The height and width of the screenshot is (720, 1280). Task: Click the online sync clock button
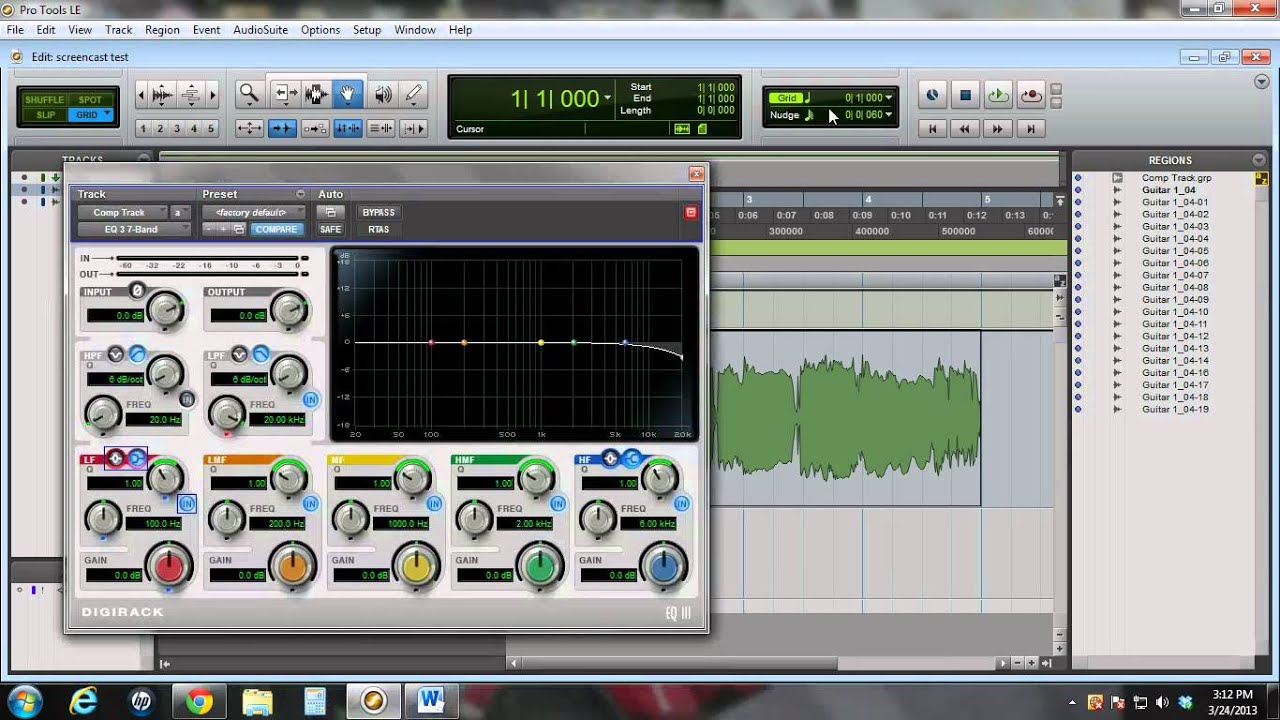point(932,95)
